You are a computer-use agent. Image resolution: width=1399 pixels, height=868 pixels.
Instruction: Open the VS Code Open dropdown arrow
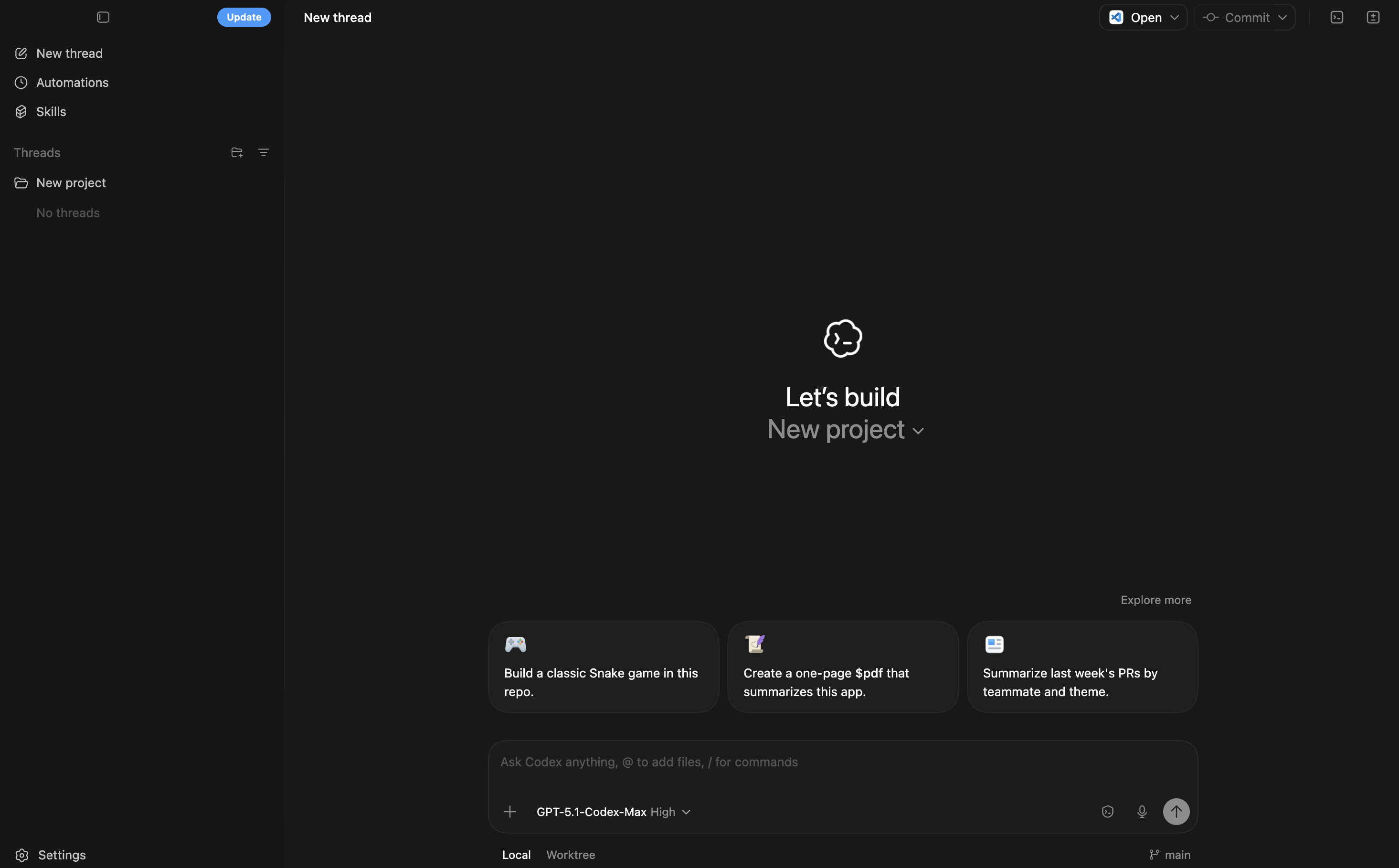(x=1175, y=18)
